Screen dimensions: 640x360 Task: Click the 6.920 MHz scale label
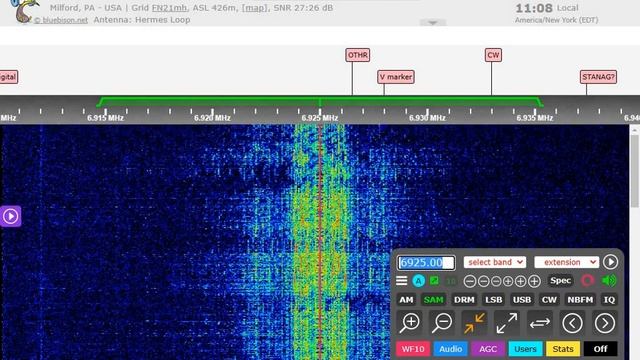212,118
